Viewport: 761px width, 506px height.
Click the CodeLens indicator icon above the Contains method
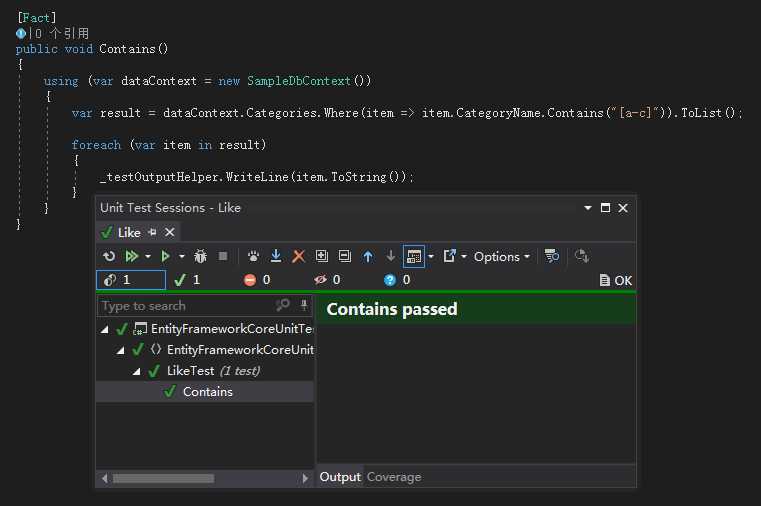pos(21,33)
